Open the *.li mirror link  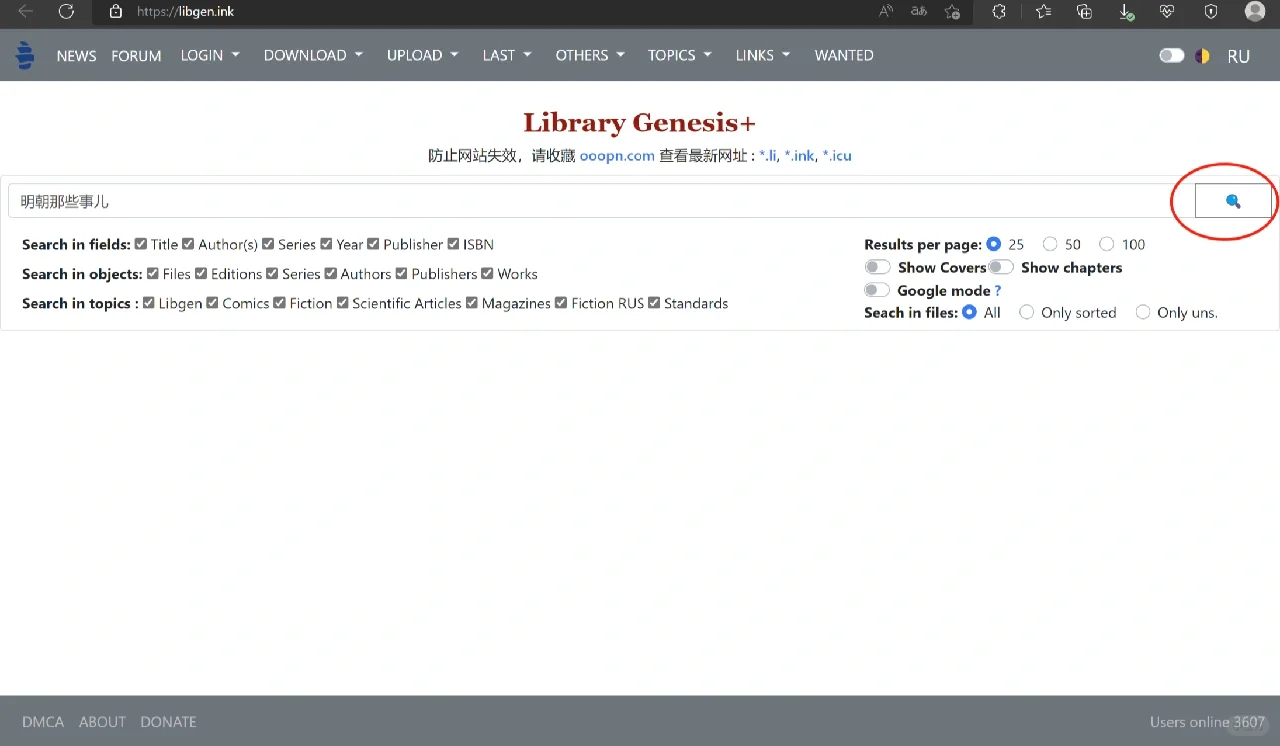(768, 156)
